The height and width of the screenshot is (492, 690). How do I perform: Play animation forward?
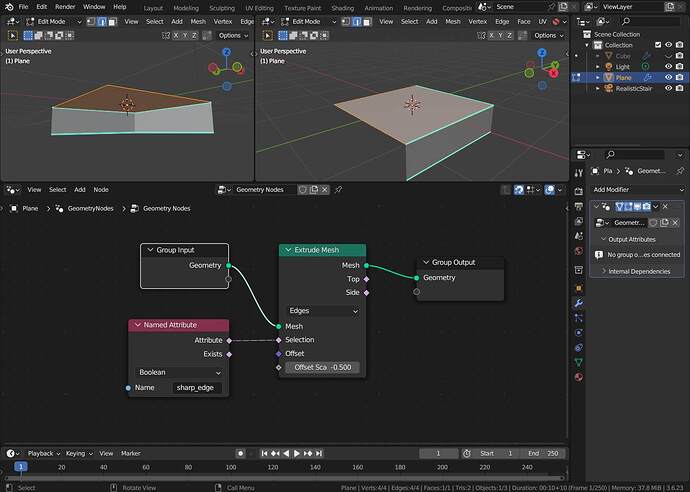[x=297, y=453]
